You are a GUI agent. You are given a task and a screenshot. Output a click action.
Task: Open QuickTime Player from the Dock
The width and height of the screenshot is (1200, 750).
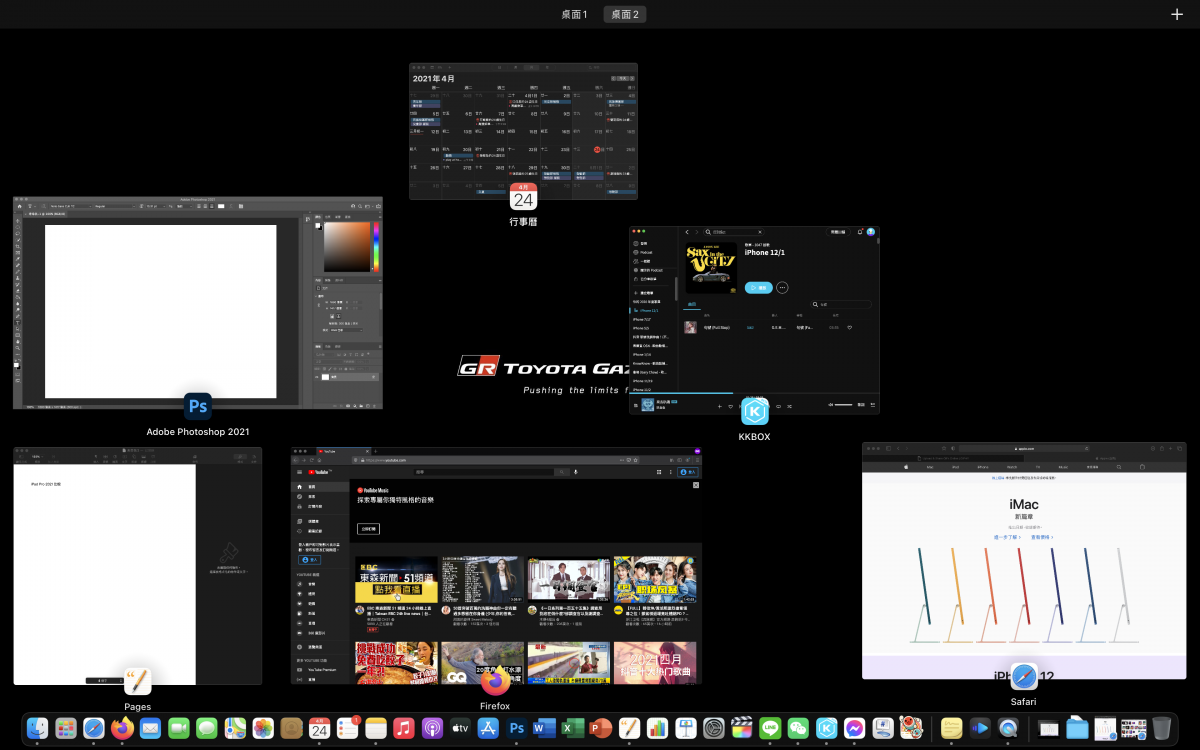[1008, 729]
